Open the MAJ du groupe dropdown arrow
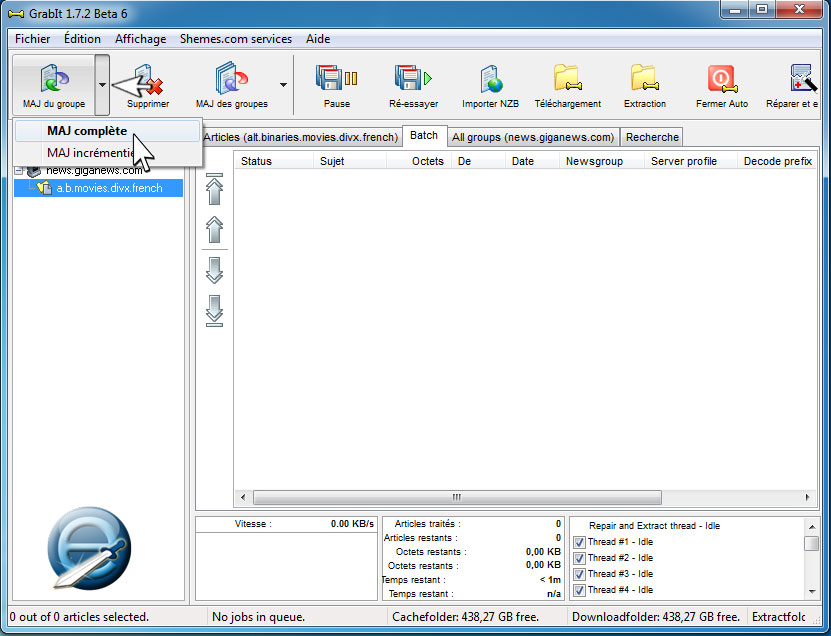 click(102, 85)
